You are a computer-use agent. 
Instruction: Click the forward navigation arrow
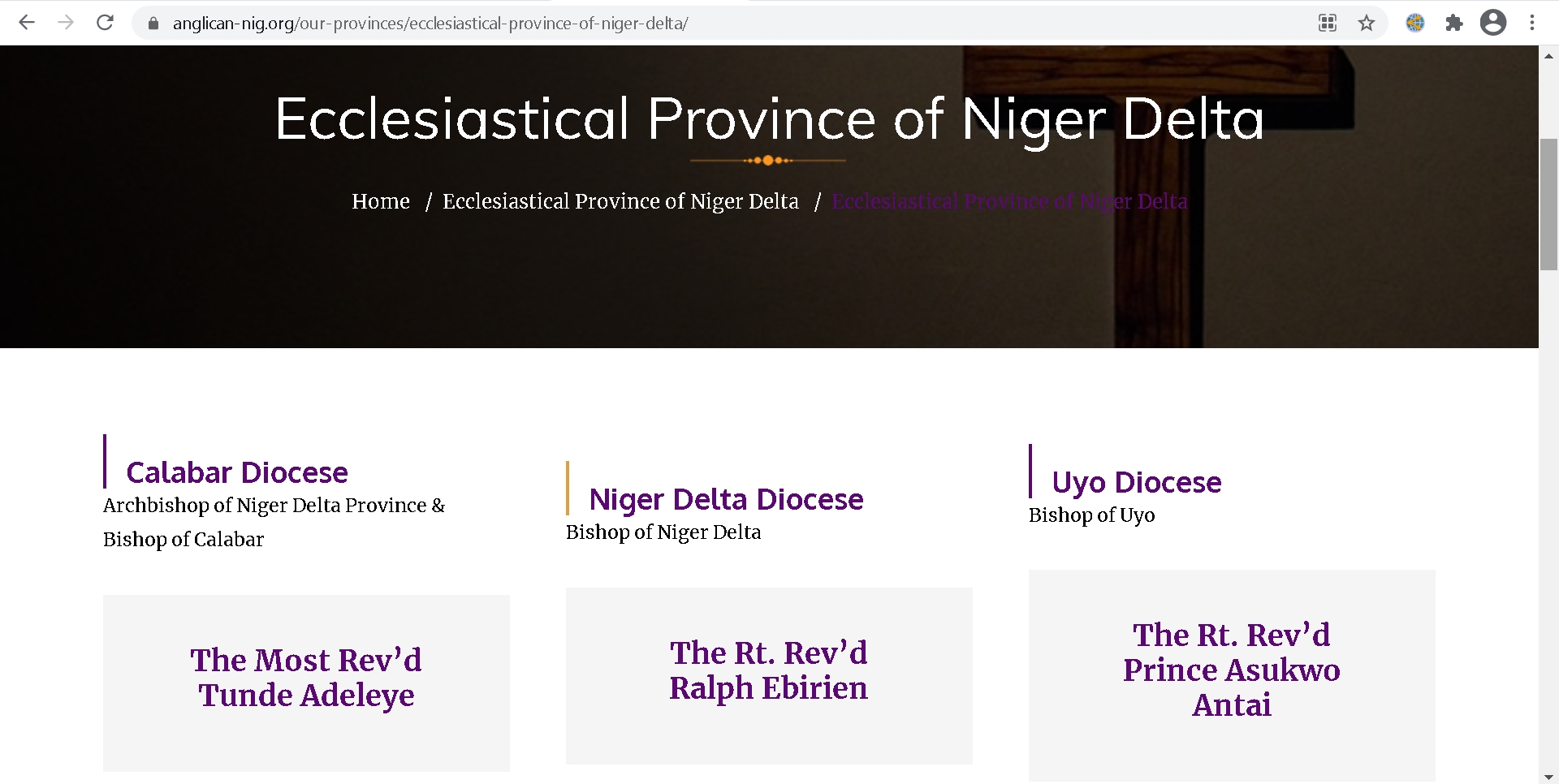click(x=66, y=22)
